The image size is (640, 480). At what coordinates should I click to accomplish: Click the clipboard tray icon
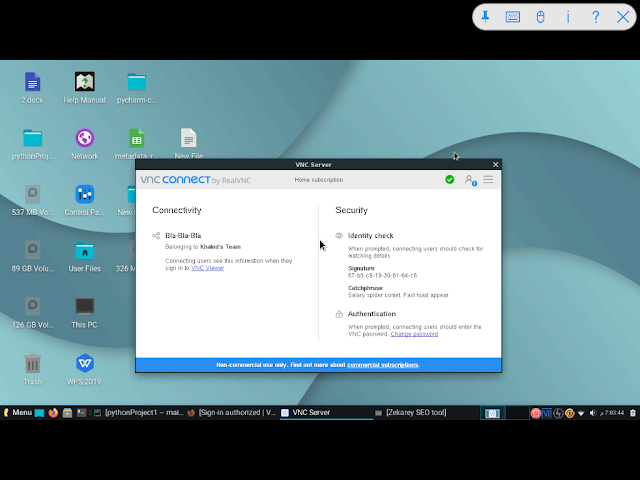[633, 413]
